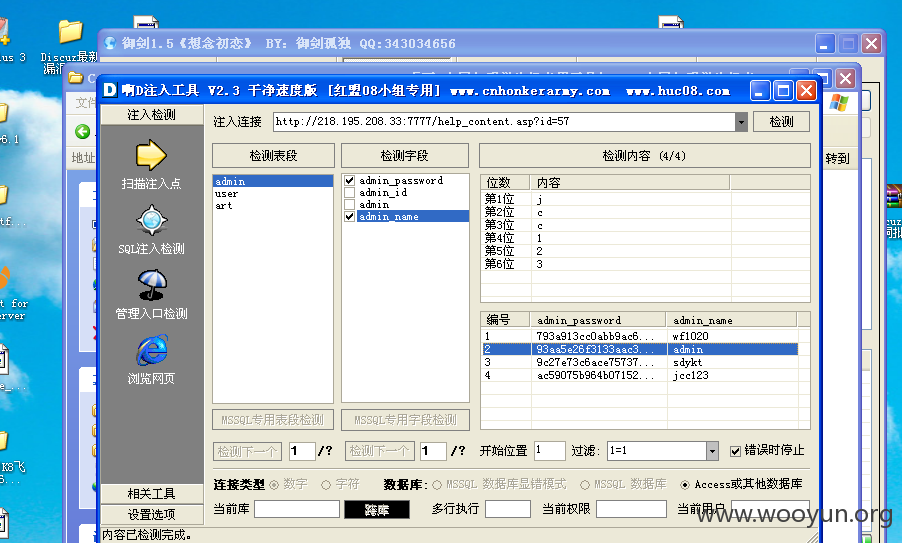Viewport: 902px width, 543px height.
Task: Click the 检测 button
Action: [781, 121]
